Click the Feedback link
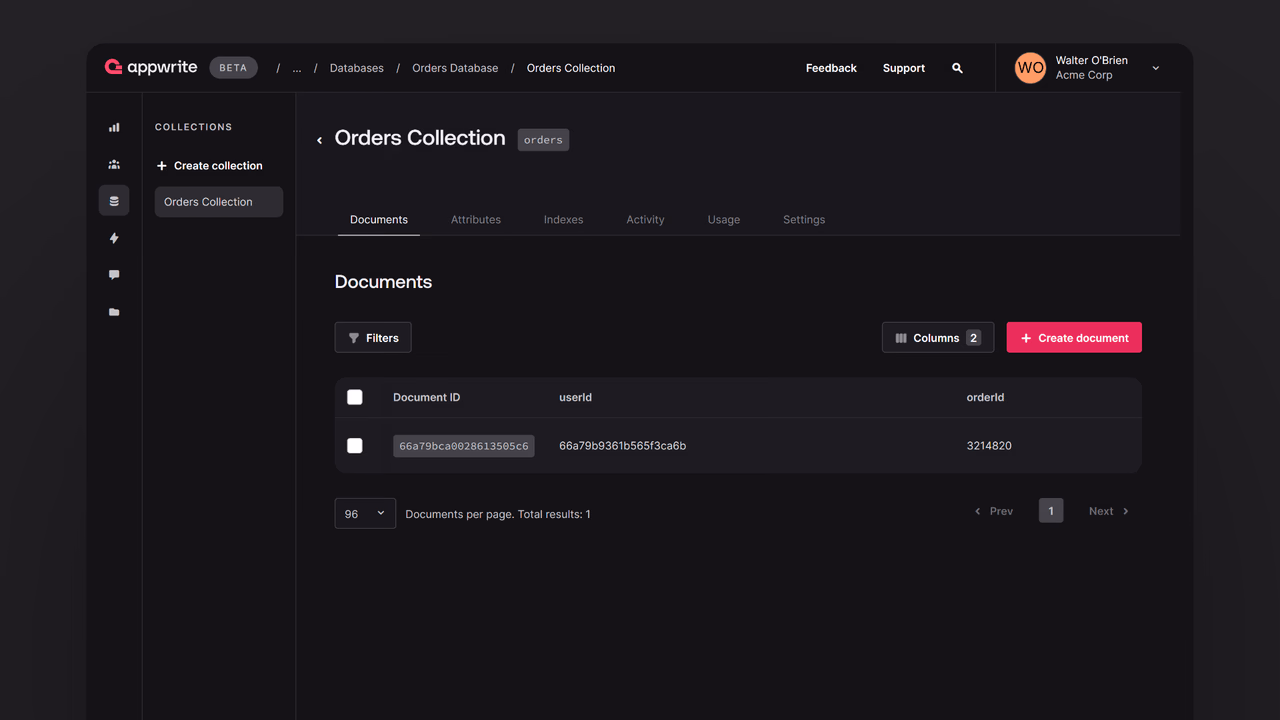 coord(831,68)
